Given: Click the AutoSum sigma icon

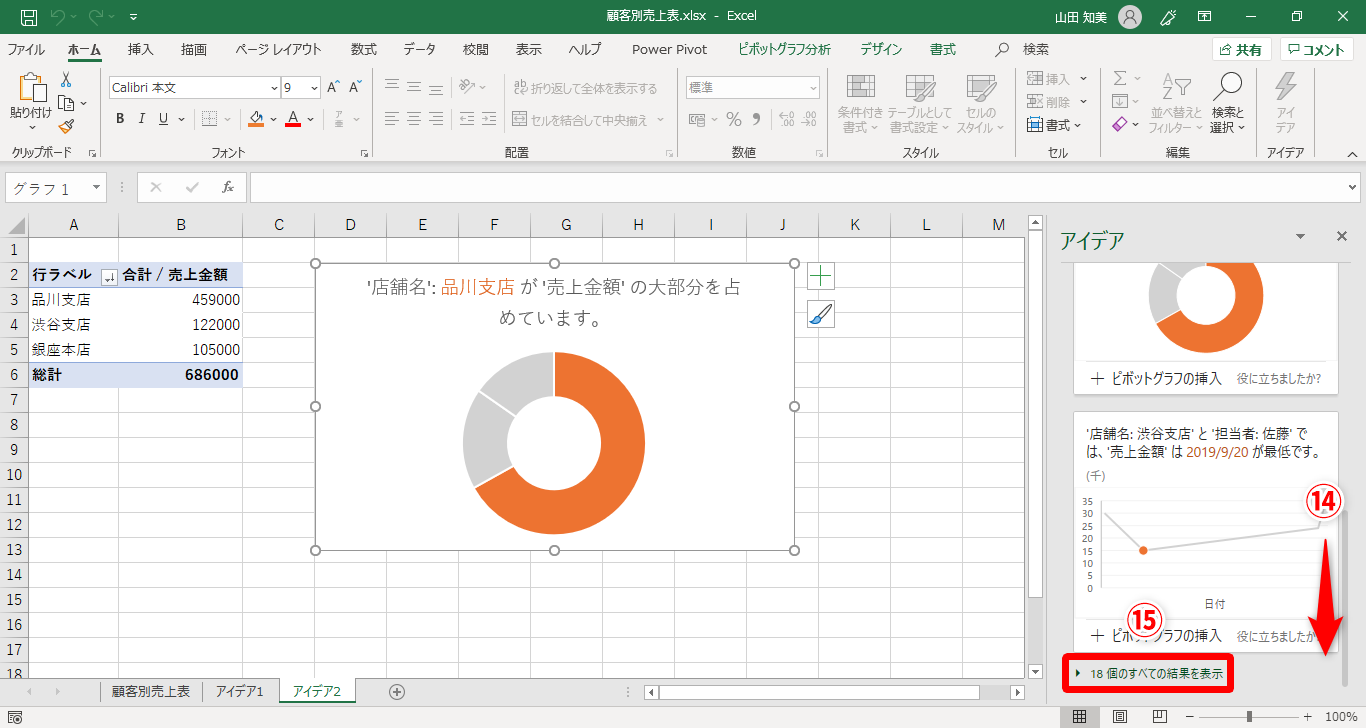Looking at the screenshot, I should tap(1120, 79).
